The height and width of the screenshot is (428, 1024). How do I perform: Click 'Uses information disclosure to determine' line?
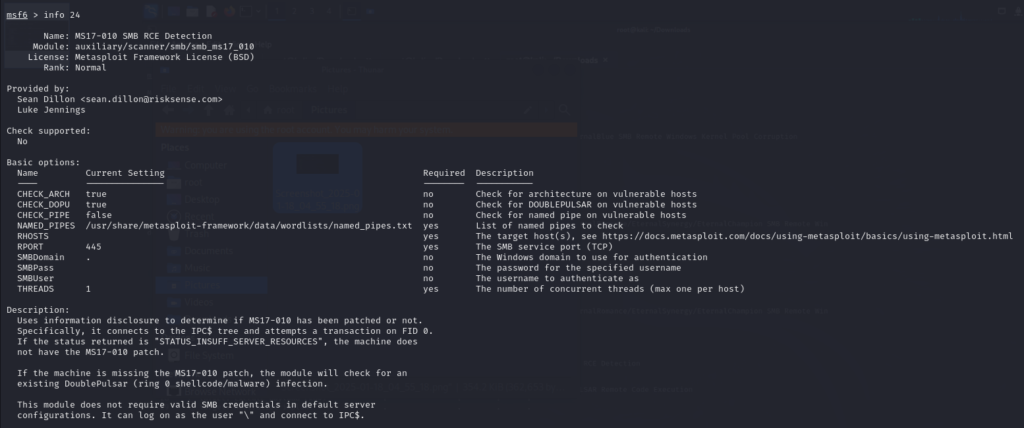[219, 320]
